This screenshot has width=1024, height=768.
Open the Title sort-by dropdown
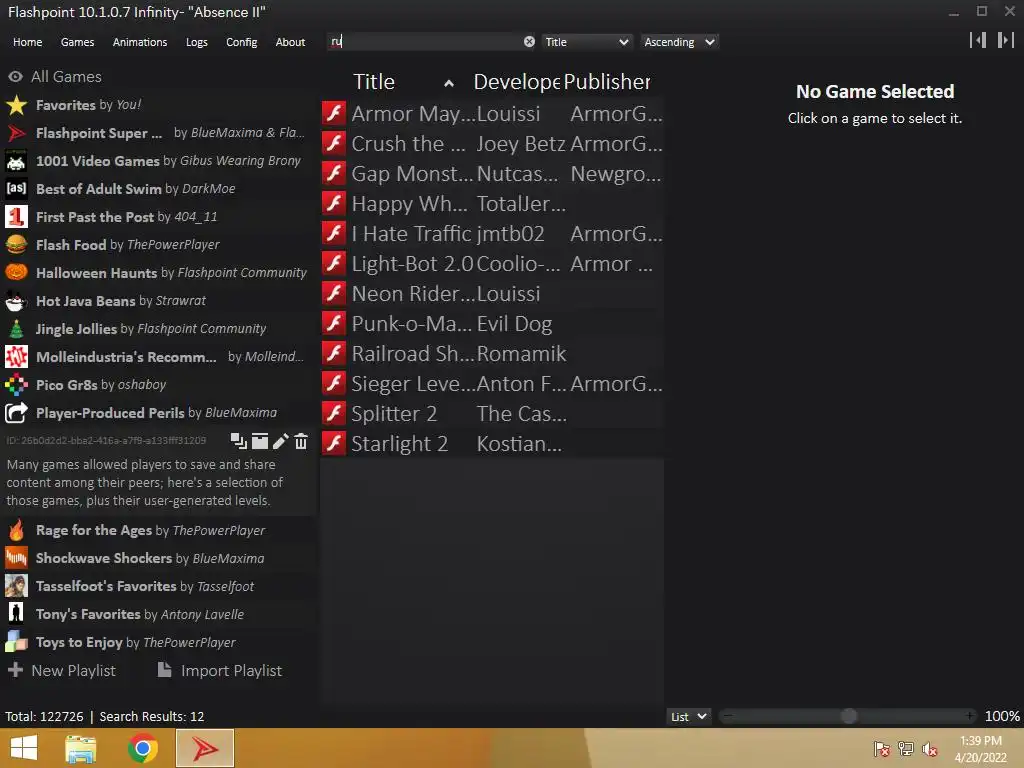(x=586, y=42)
